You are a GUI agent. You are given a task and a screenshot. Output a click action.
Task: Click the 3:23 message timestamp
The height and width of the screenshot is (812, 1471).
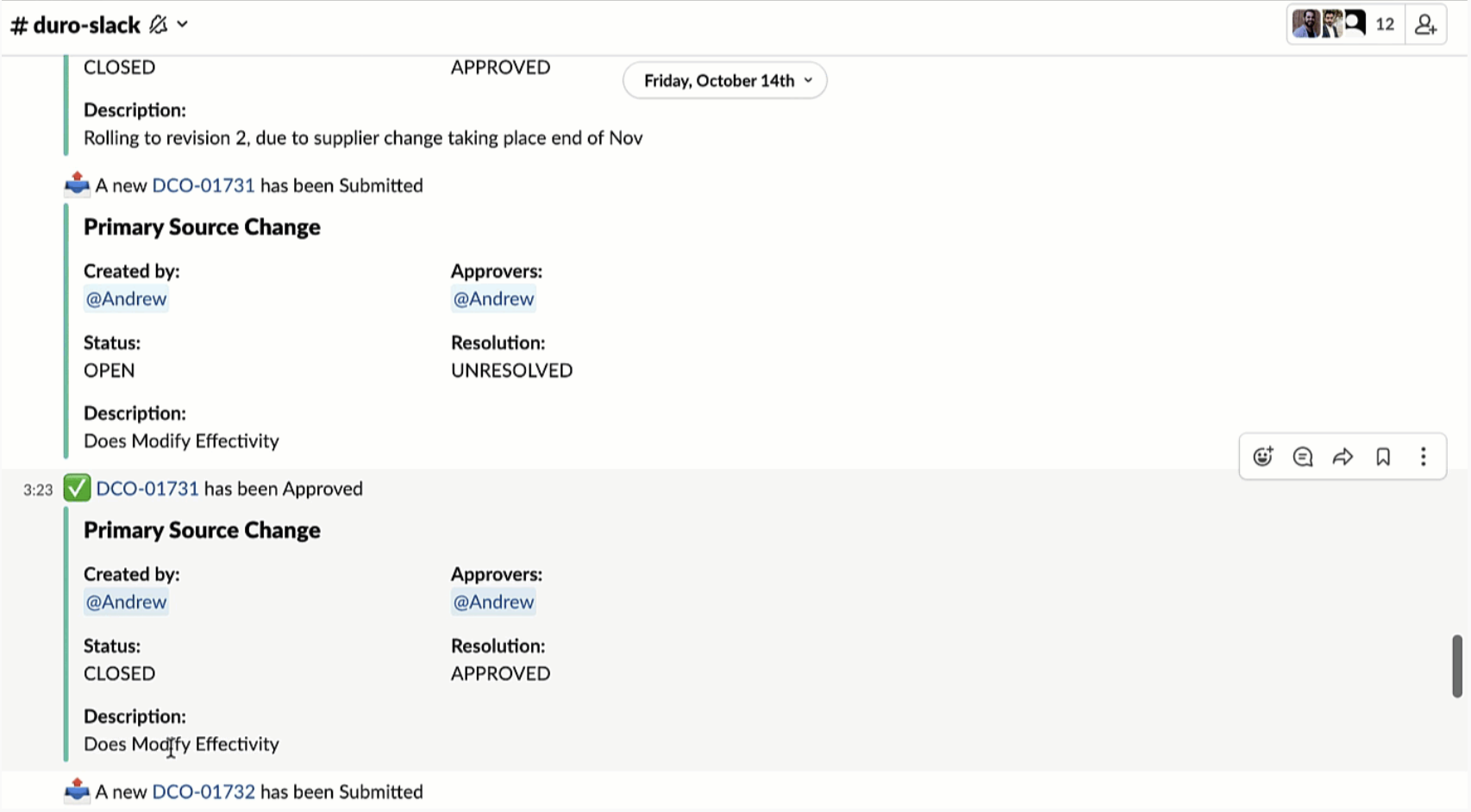tap(38, 490)
